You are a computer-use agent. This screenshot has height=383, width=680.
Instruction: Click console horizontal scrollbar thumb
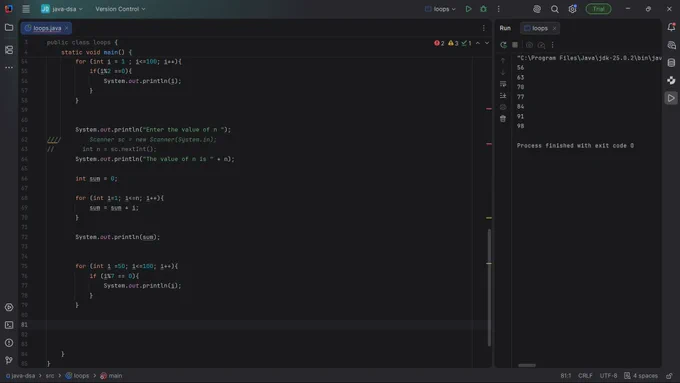(527, 365)
